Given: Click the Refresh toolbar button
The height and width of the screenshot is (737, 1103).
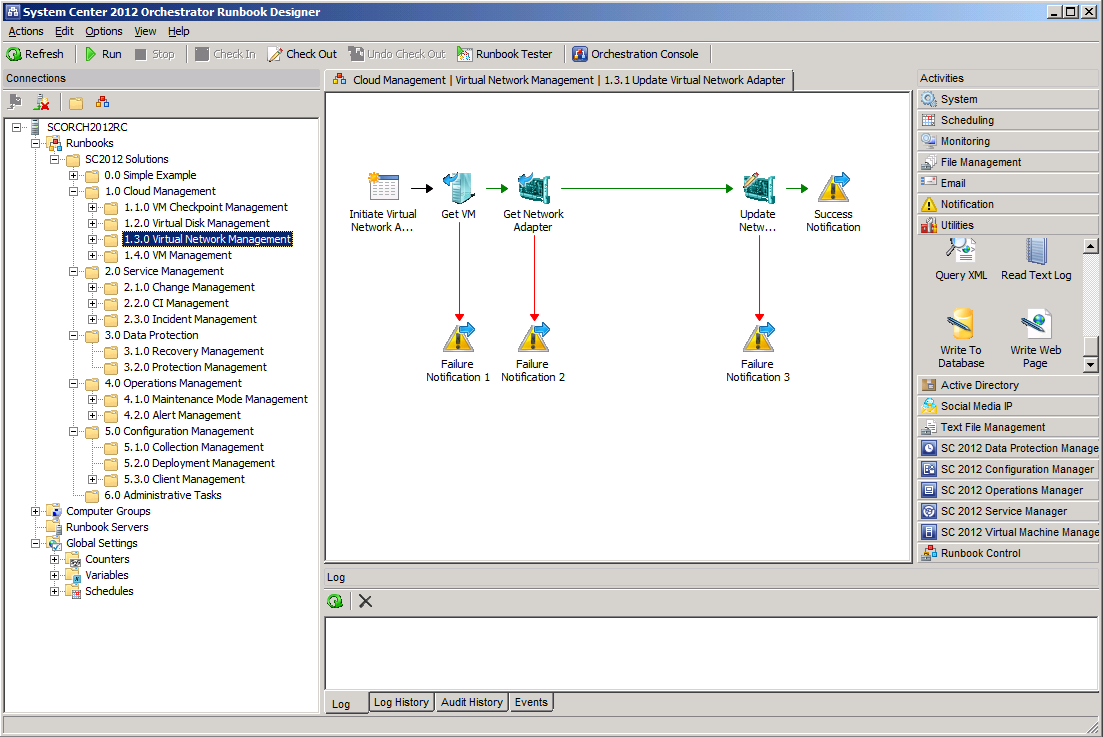Looking at the screenshot, I should [x=35, y=54].
